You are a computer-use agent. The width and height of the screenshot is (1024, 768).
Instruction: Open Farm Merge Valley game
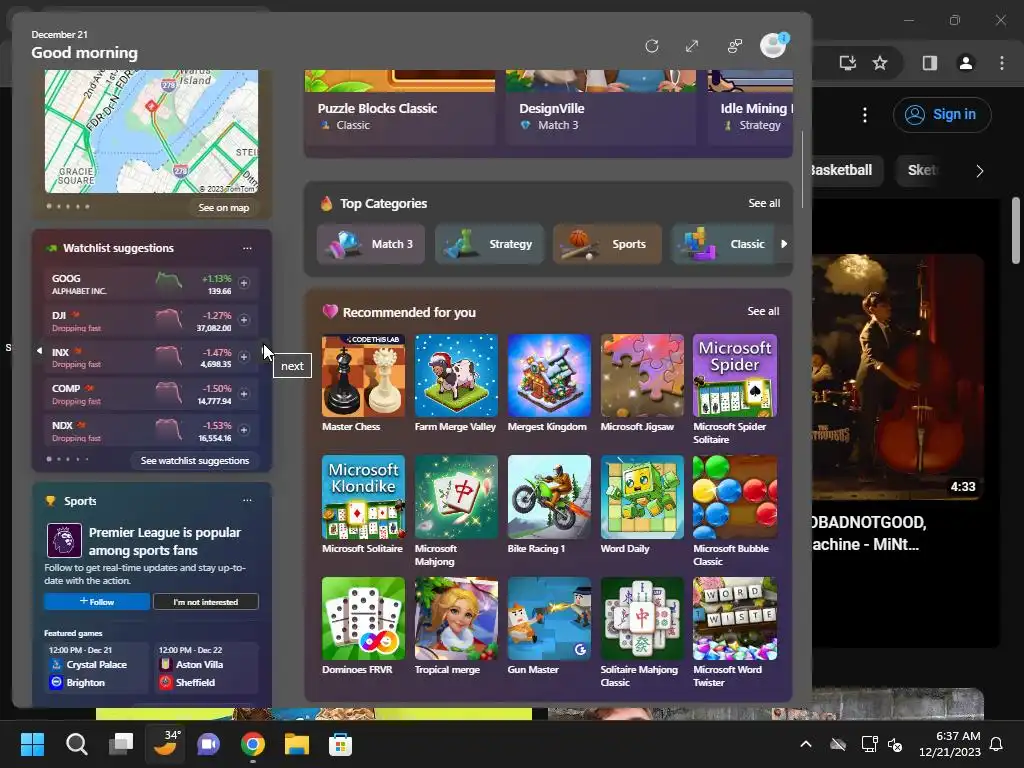pyautogui.click(x=456, y=383)
